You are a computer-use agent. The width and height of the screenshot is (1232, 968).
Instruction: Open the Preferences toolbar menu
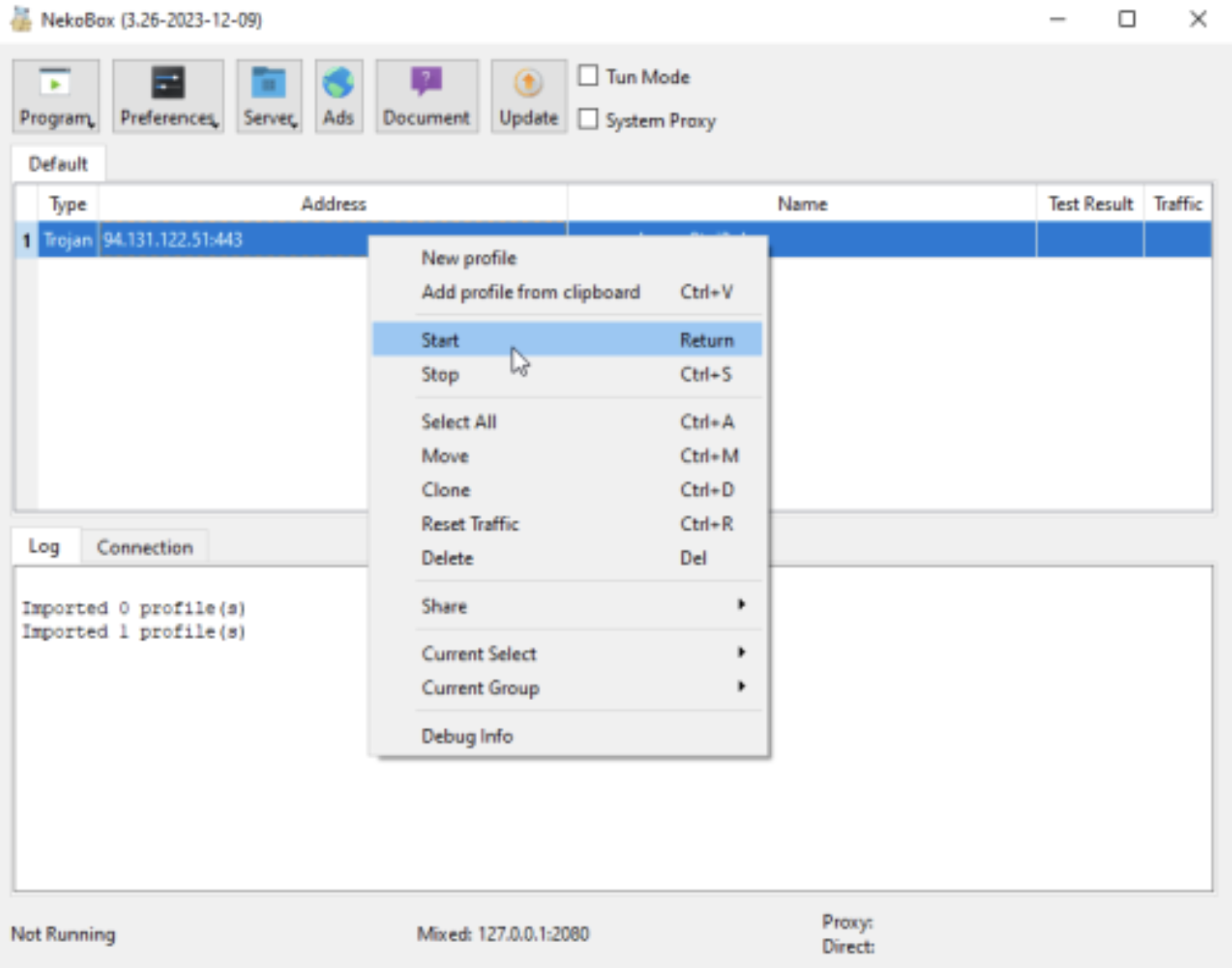tap(168, 95)
